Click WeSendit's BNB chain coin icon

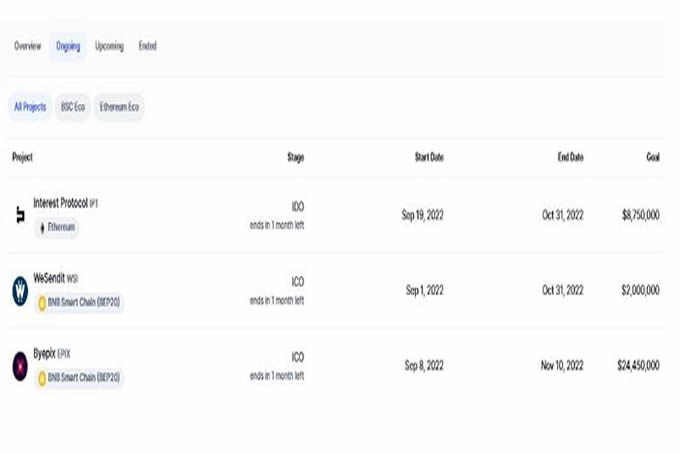(x=42, y=302)
